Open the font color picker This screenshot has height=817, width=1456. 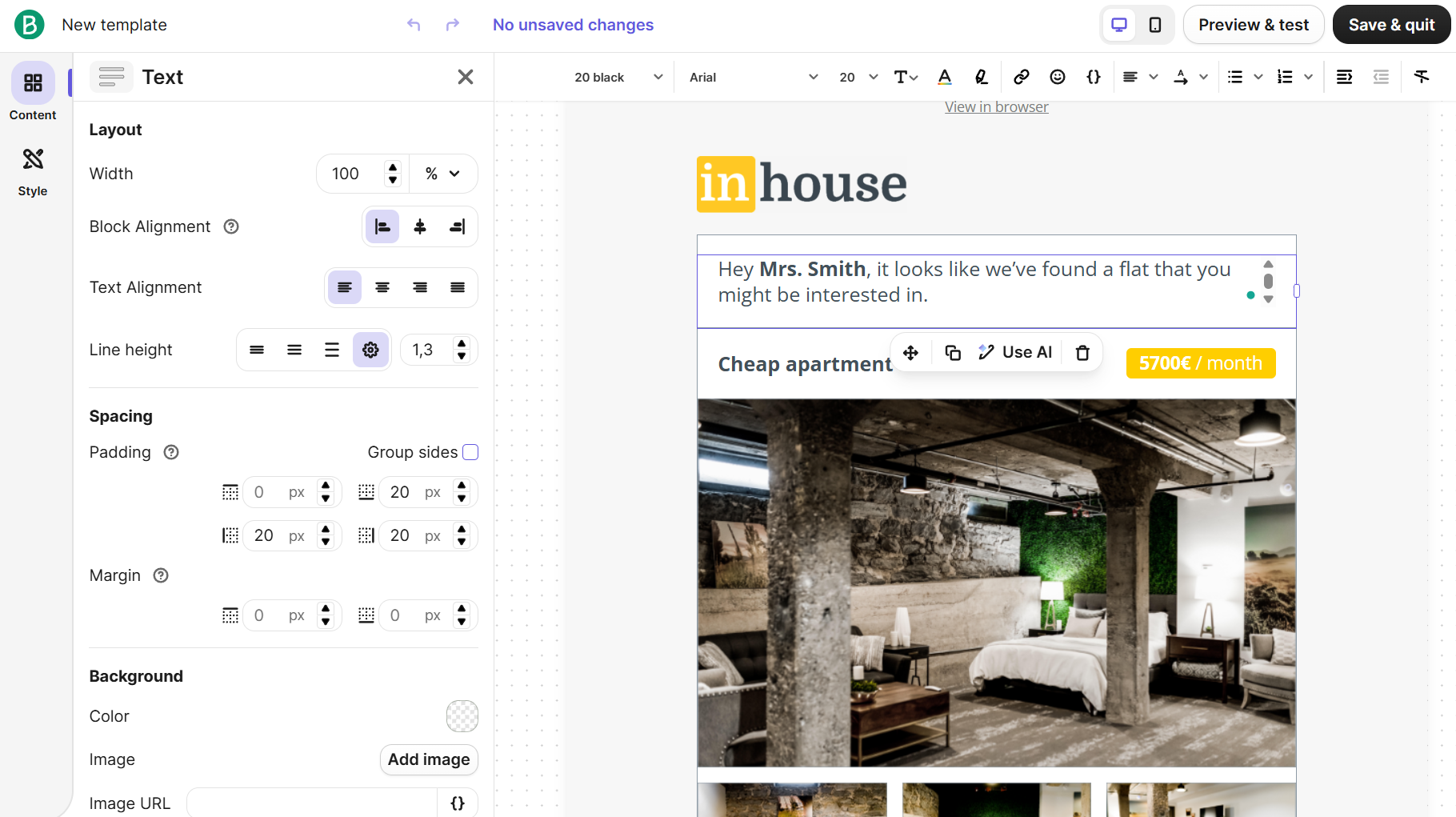point(945,77)
